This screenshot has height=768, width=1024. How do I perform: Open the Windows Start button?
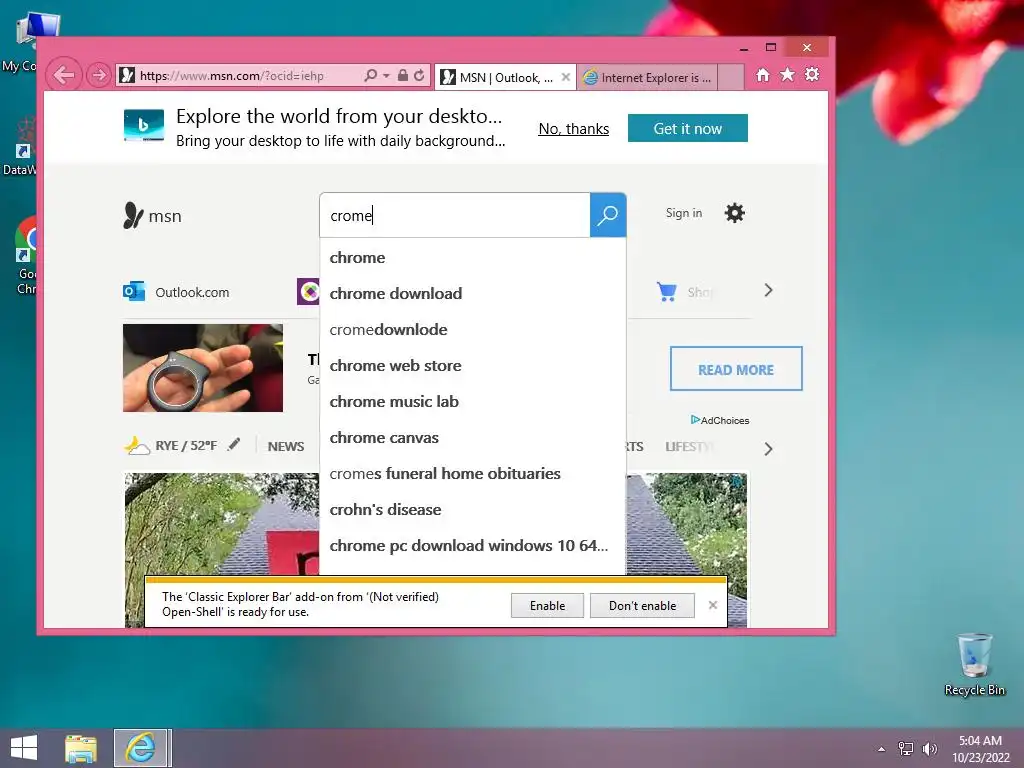coord(24,748)
